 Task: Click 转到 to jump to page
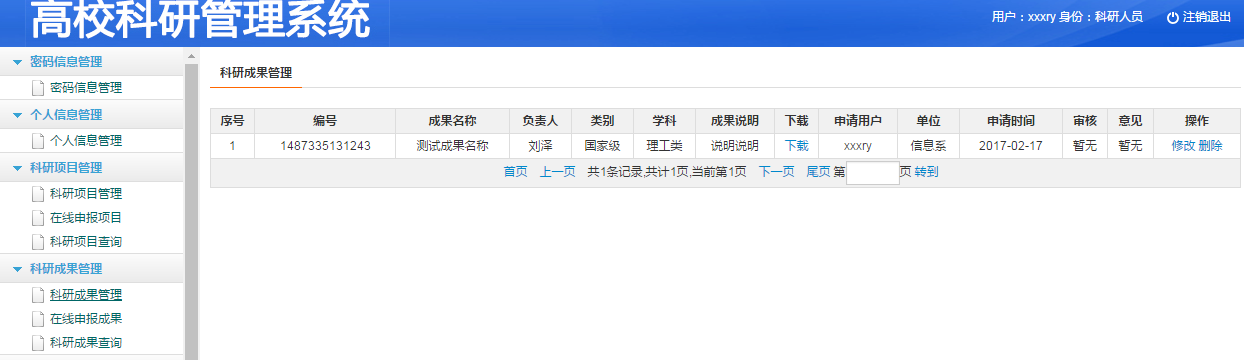coord(926,172)
